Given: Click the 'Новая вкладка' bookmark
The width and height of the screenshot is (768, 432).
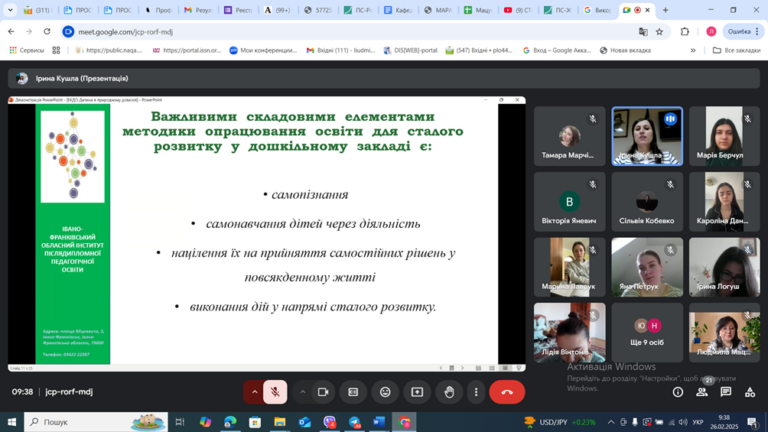Looking at the screenshot, I should pos(625,50).
